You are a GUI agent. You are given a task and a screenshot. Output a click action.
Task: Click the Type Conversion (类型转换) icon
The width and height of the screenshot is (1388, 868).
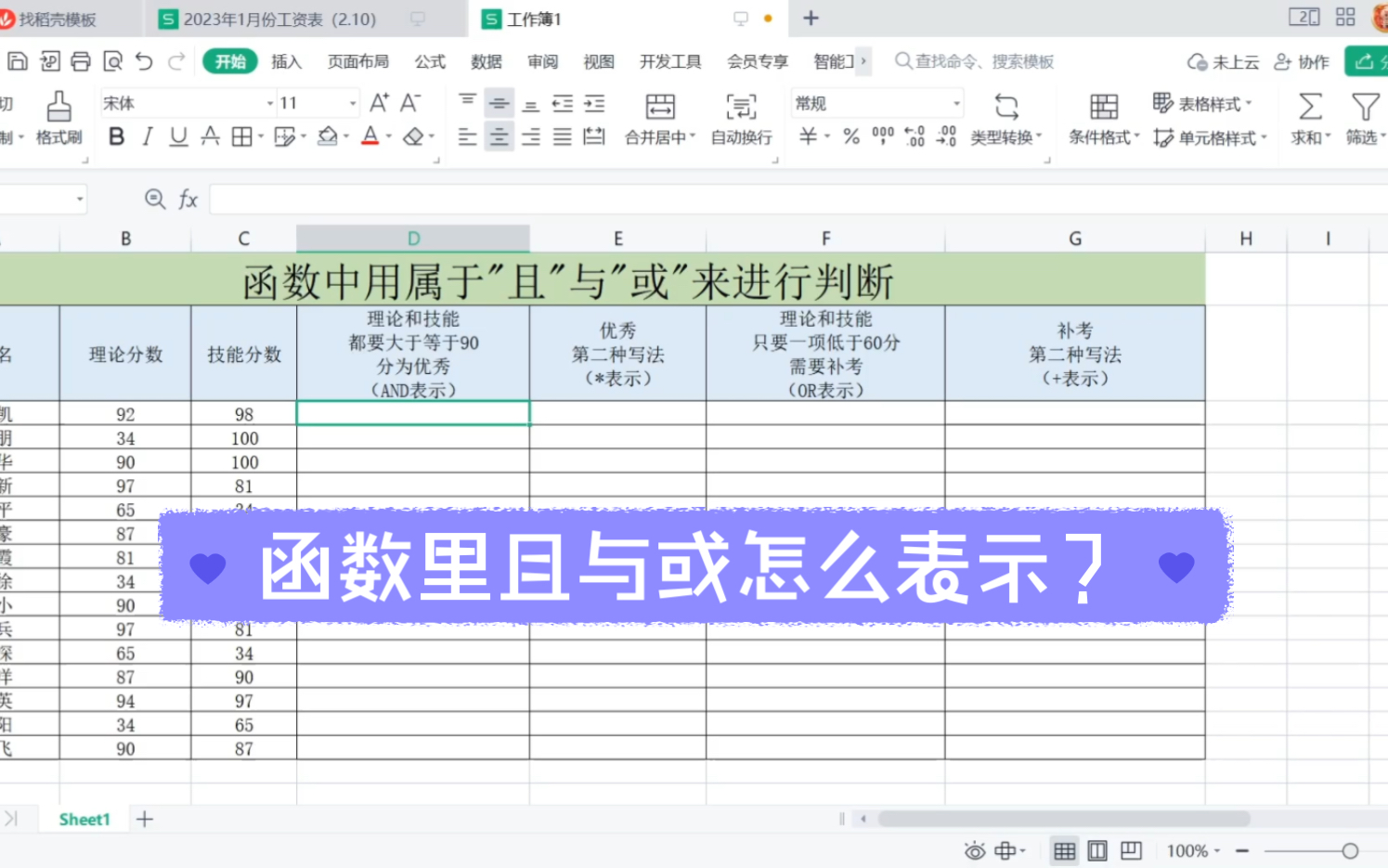pos(1006,107)
